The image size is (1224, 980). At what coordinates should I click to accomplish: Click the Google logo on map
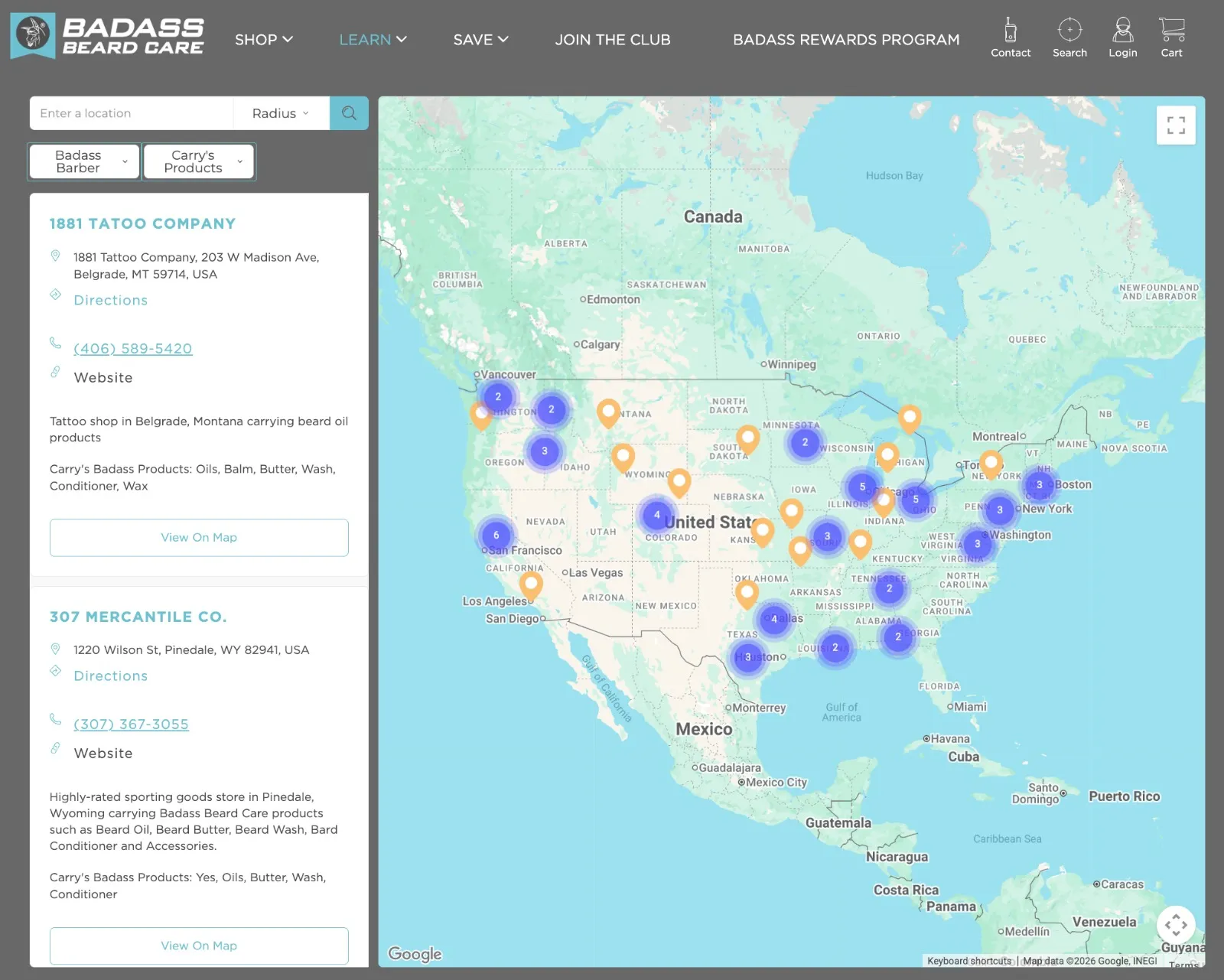[415, 954]
